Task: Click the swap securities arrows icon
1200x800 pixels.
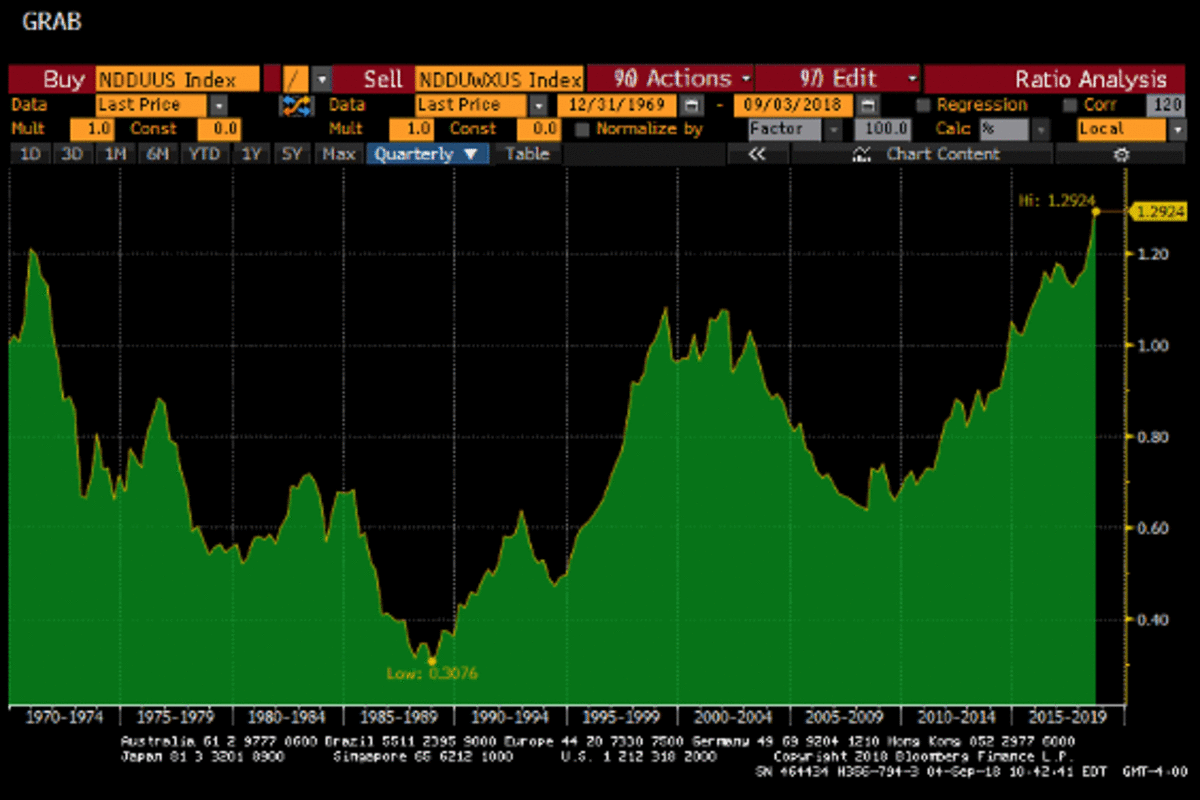Action: 295,105
